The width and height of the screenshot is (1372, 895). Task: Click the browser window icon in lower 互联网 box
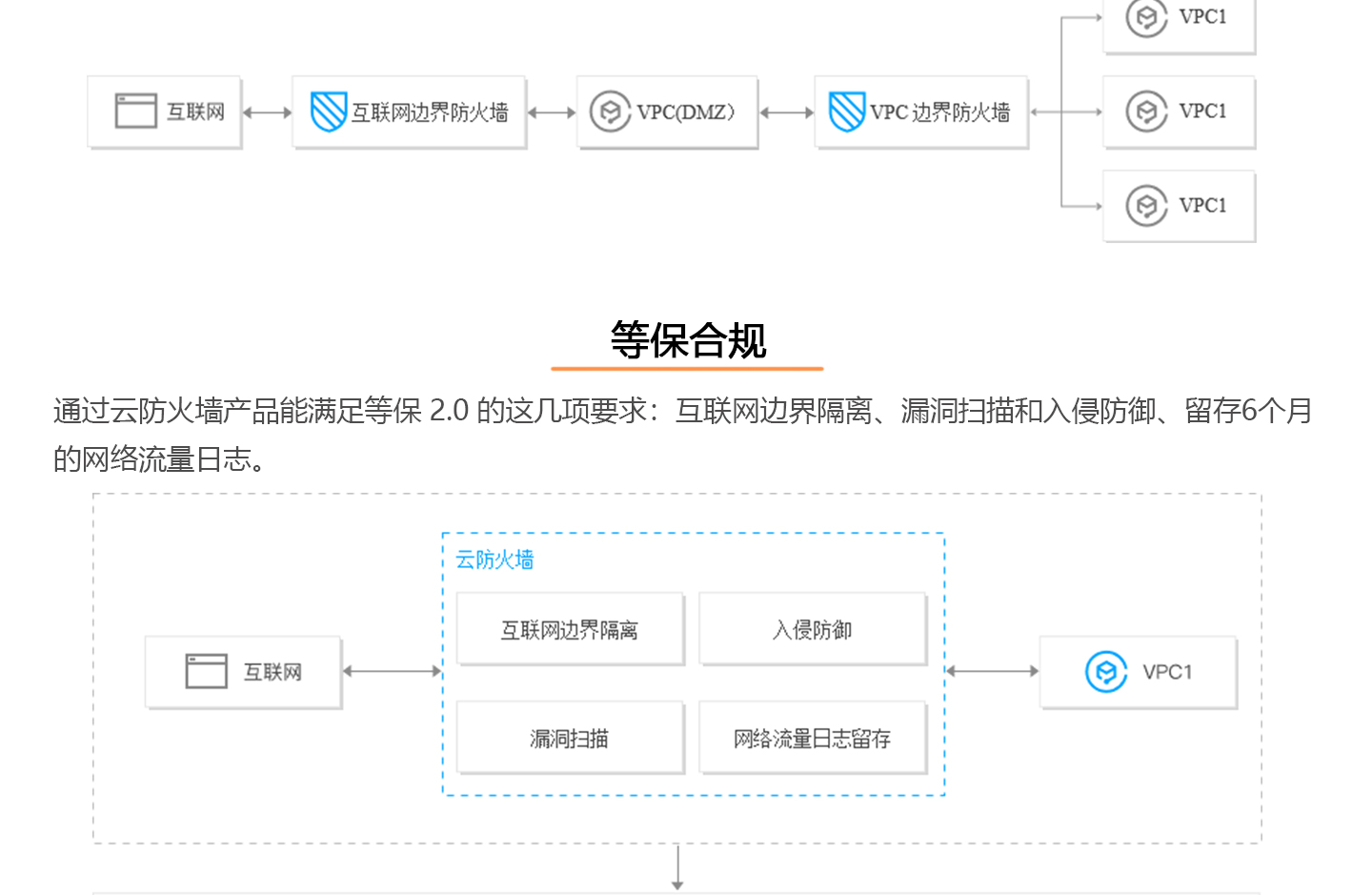(x=206, y=671)
